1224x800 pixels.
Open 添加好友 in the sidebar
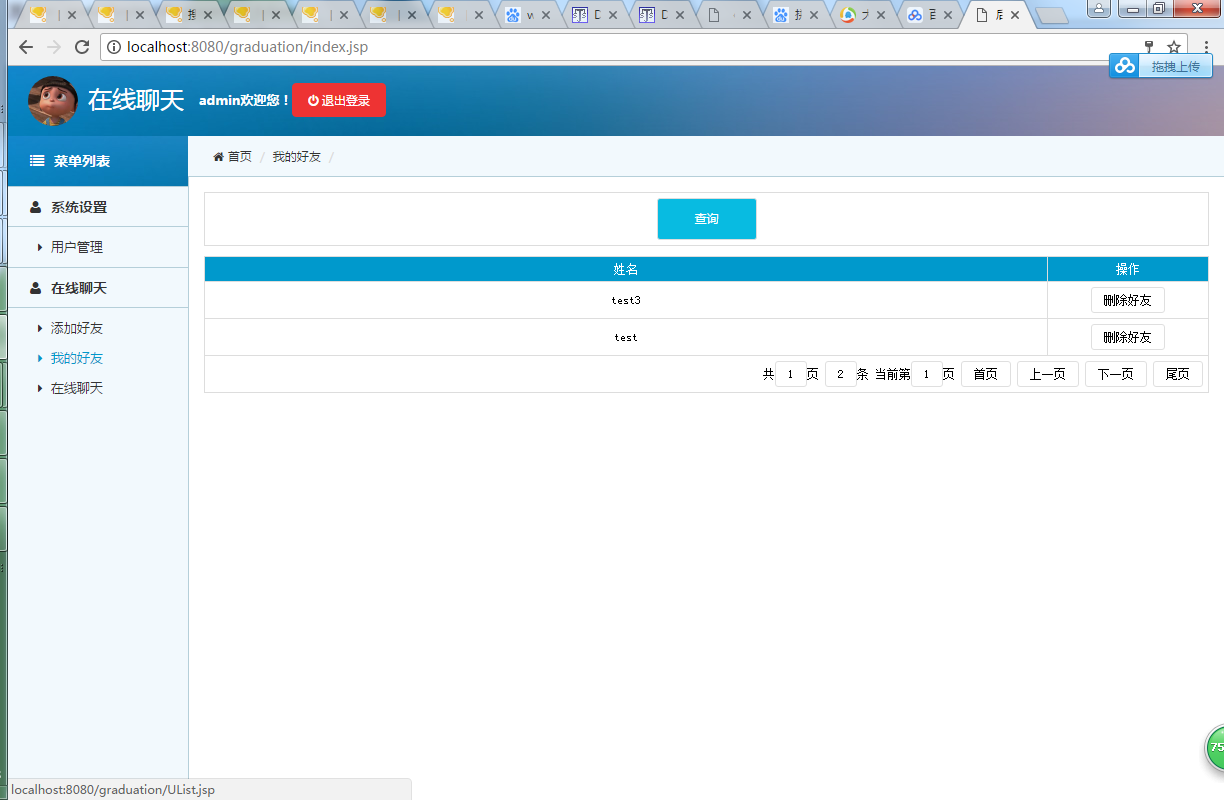click(77, 328)
